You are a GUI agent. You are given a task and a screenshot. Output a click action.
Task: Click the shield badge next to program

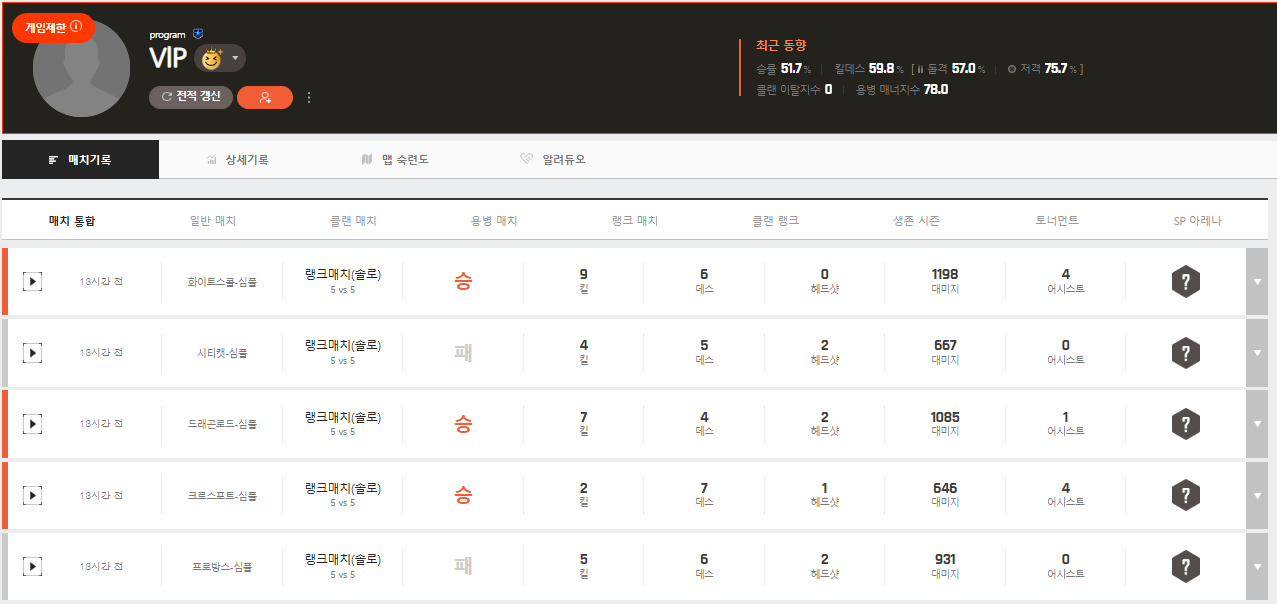click(x=197, y=34)
